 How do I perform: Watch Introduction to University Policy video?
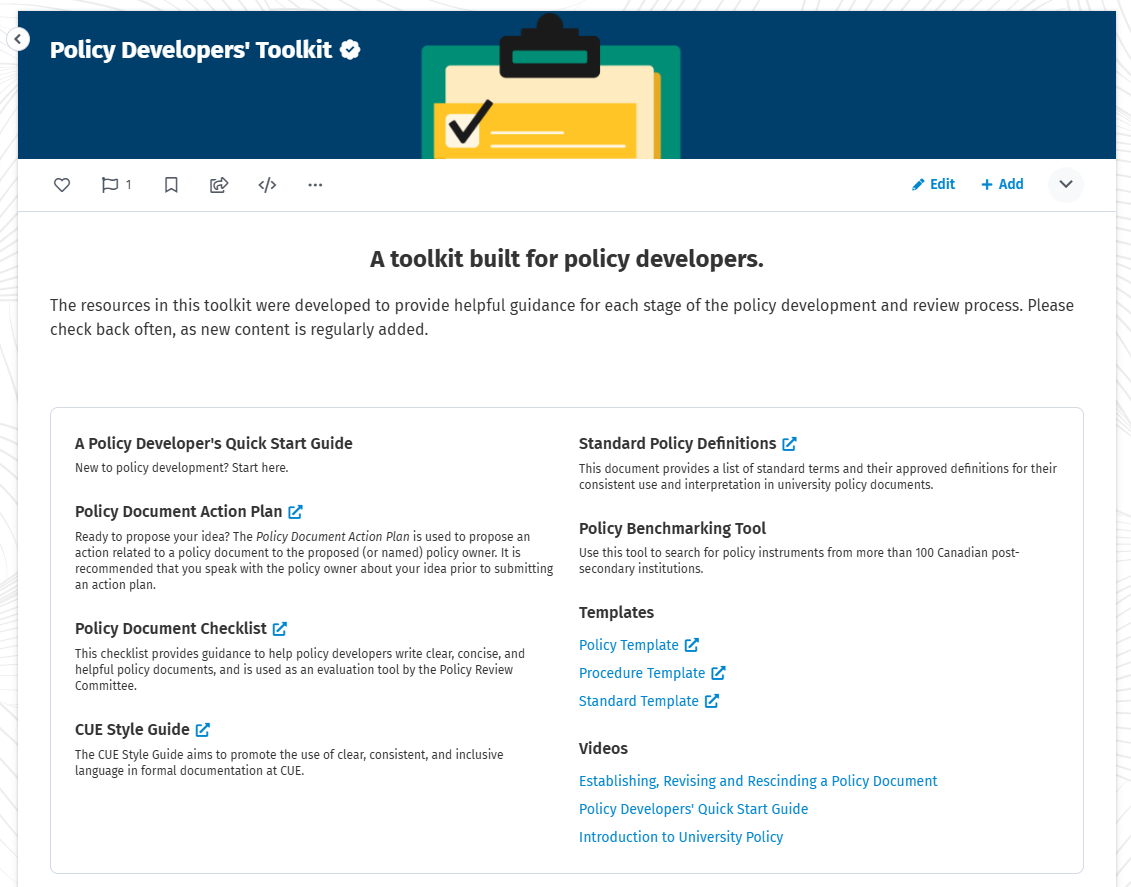tap(681, 837)
